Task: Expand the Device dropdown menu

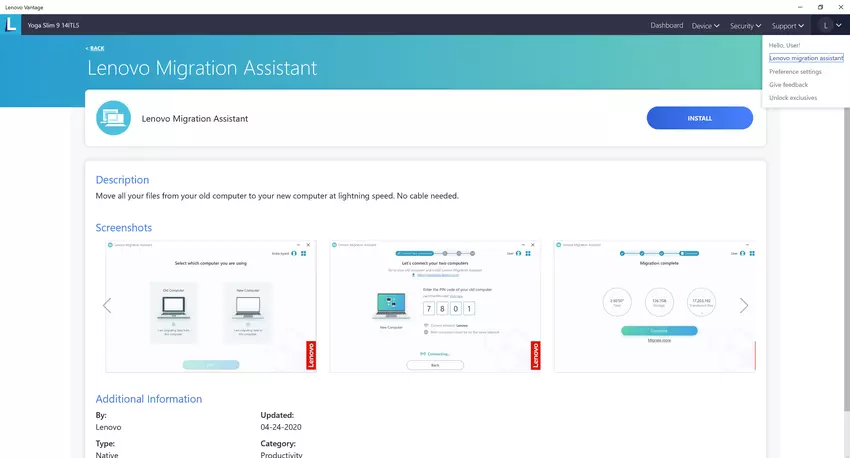Action: (705, 25)
